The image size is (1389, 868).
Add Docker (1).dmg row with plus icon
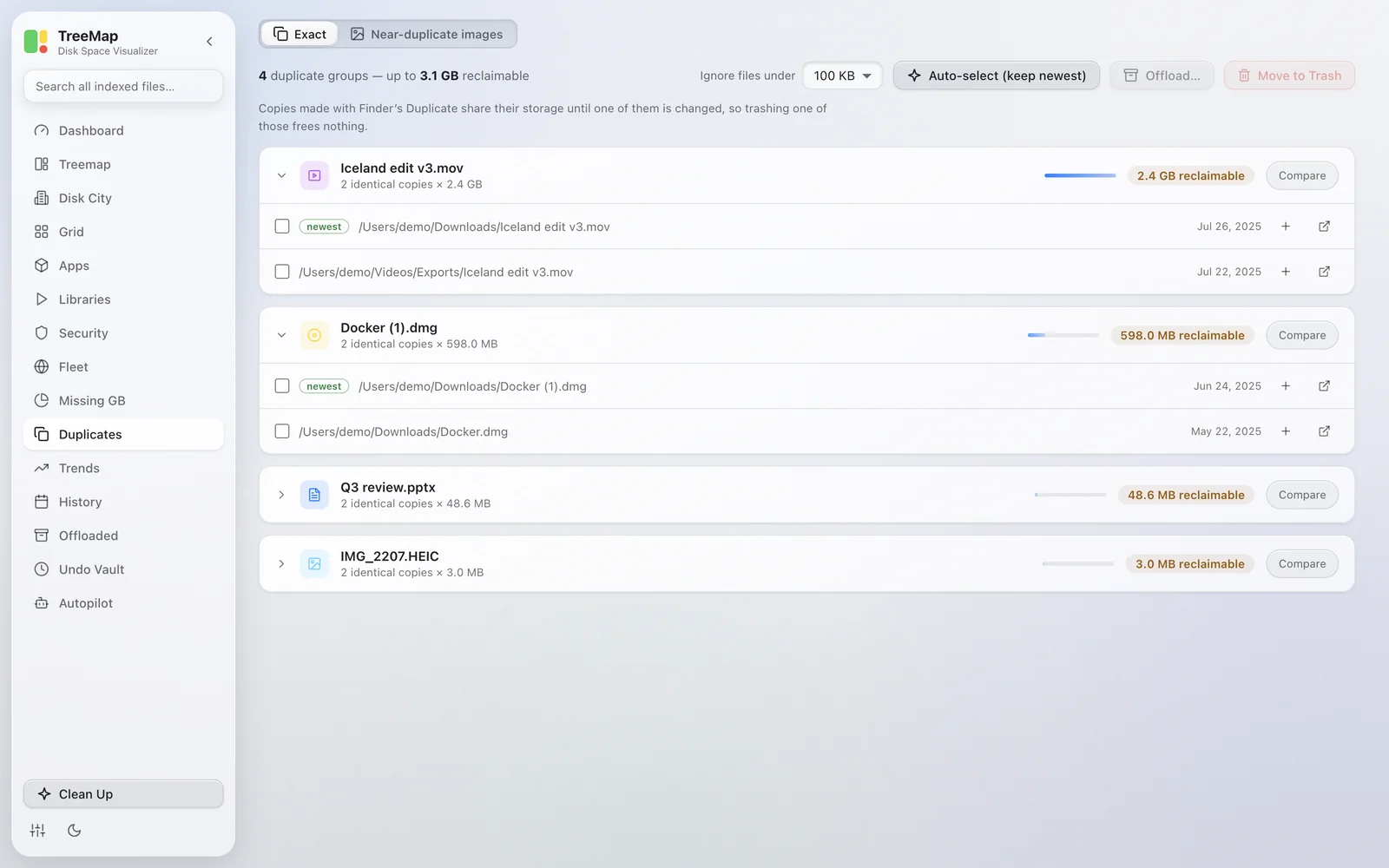[x=1286, y=386]
